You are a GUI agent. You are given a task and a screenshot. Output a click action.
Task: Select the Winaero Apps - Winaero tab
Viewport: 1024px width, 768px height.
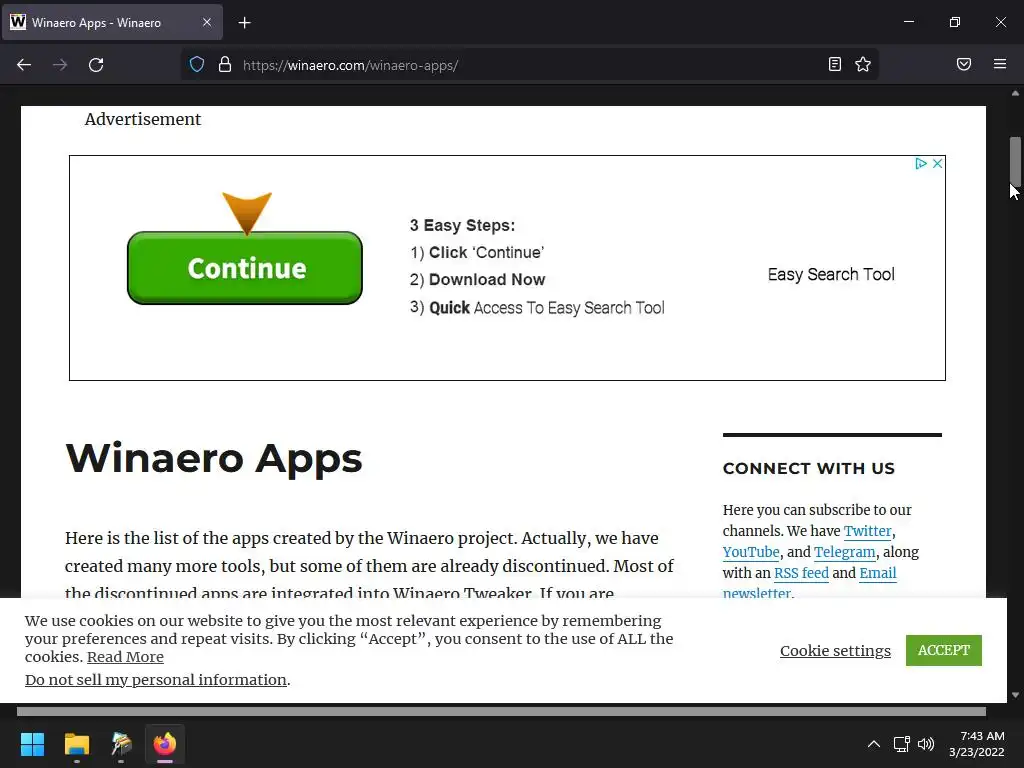point(112,22)
